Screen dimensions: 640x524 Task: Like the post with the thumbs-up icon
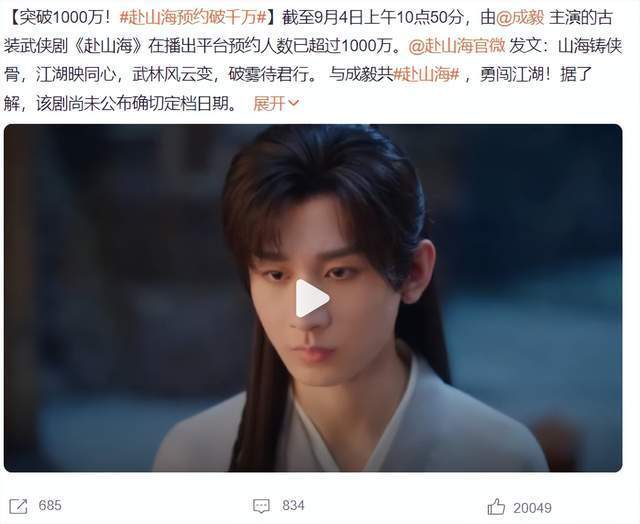point(496,507)
